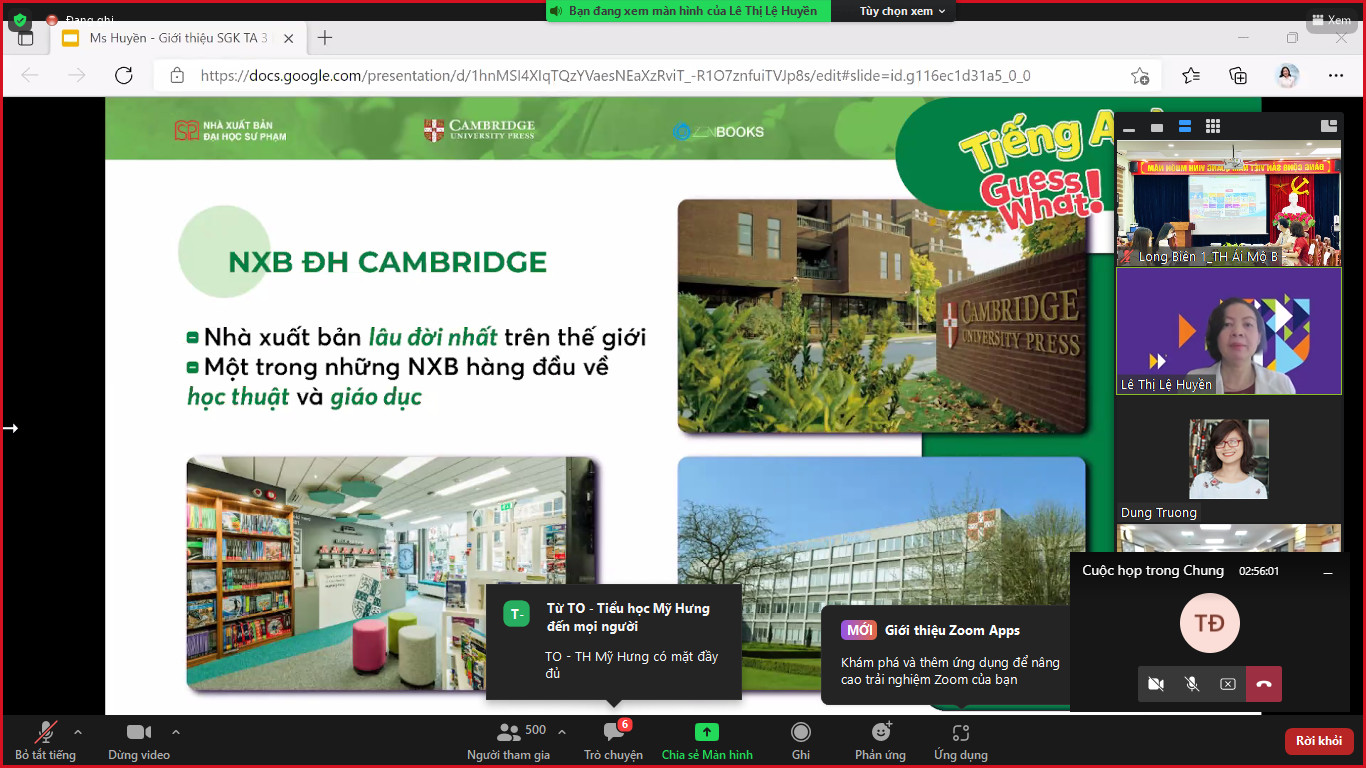Click the Ghi record icon
The height and width of the screenshot is (768, 1366).
coord(800,733)
